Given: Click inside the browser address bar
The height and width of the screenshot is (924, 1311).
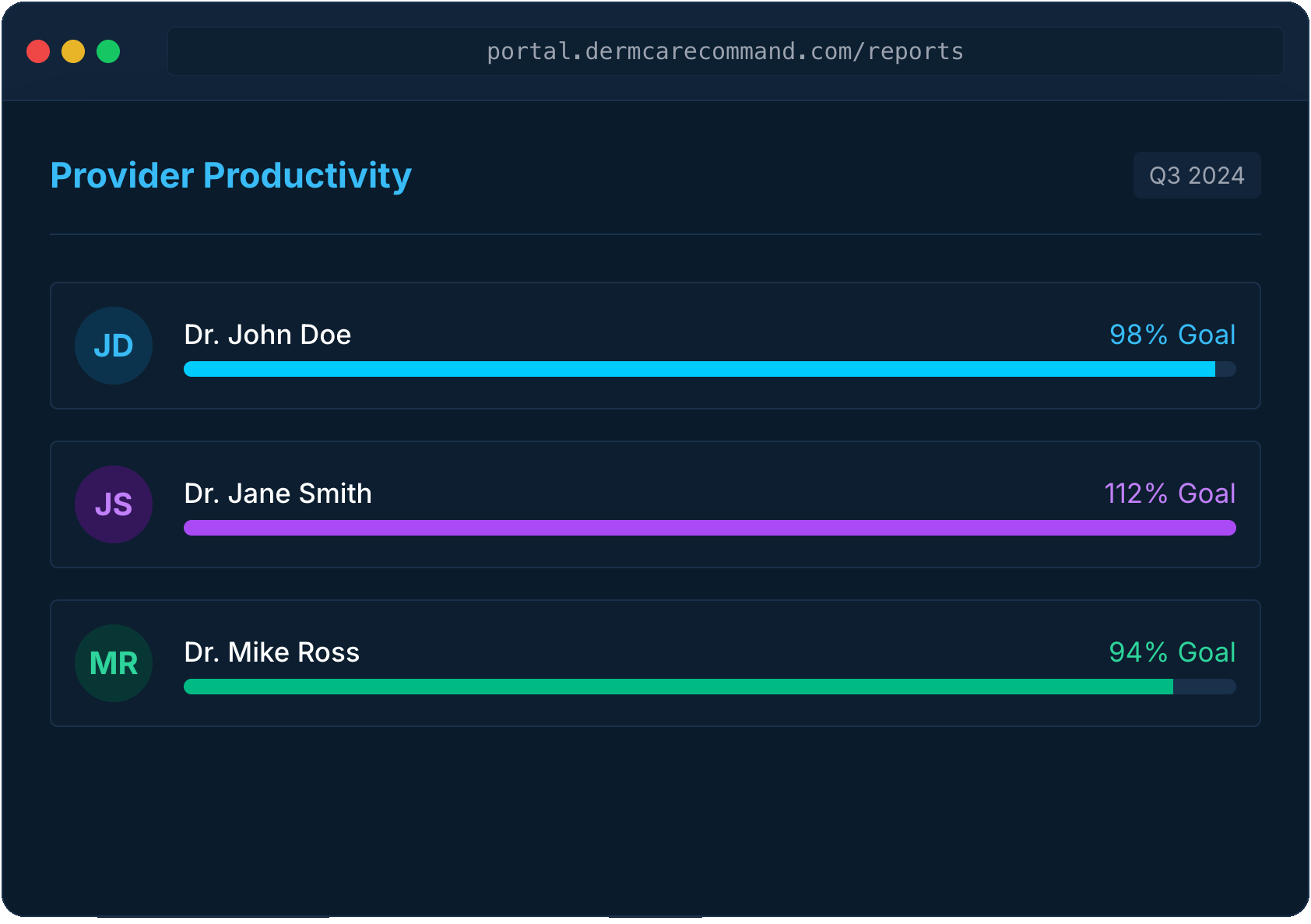Looking at the screenshot, I should click(x=724, y=51).
